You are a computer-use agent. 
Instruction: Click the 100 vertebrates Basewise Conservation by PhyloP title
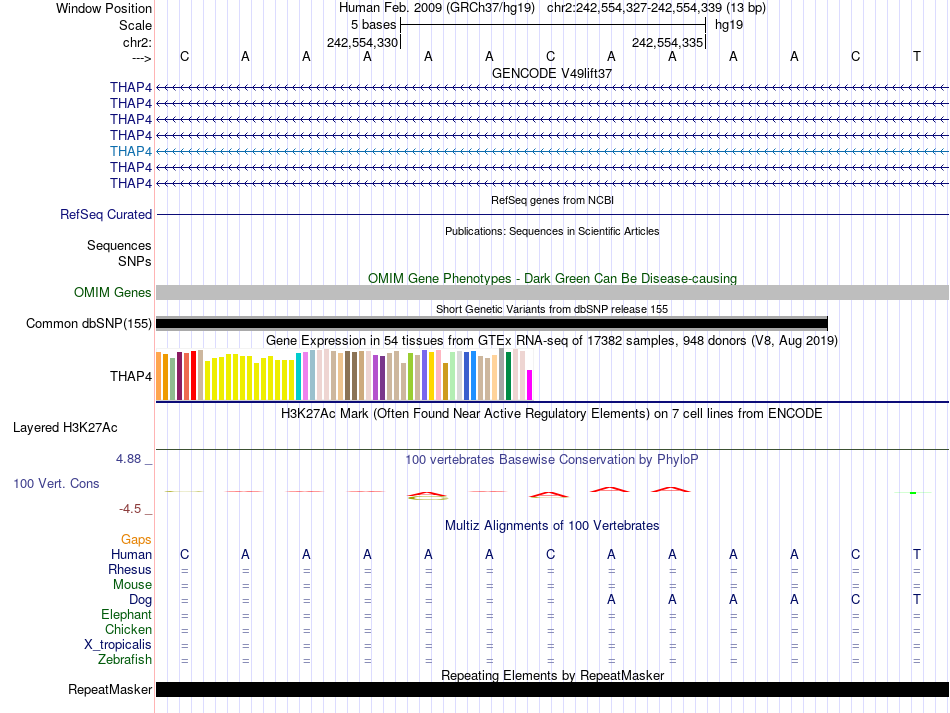click(x=552, y=459)
